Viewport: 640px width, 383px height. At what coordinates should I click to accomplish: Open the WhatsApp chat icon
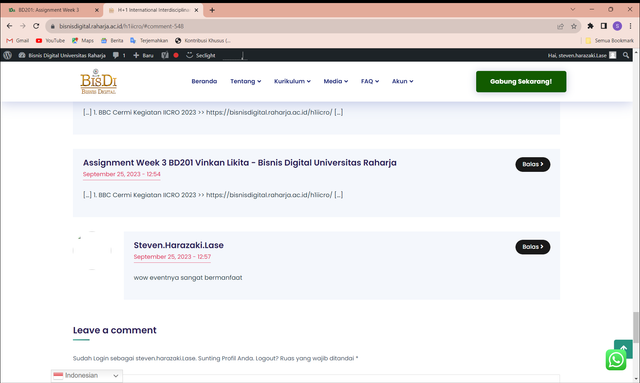click(x=616, y=360)
